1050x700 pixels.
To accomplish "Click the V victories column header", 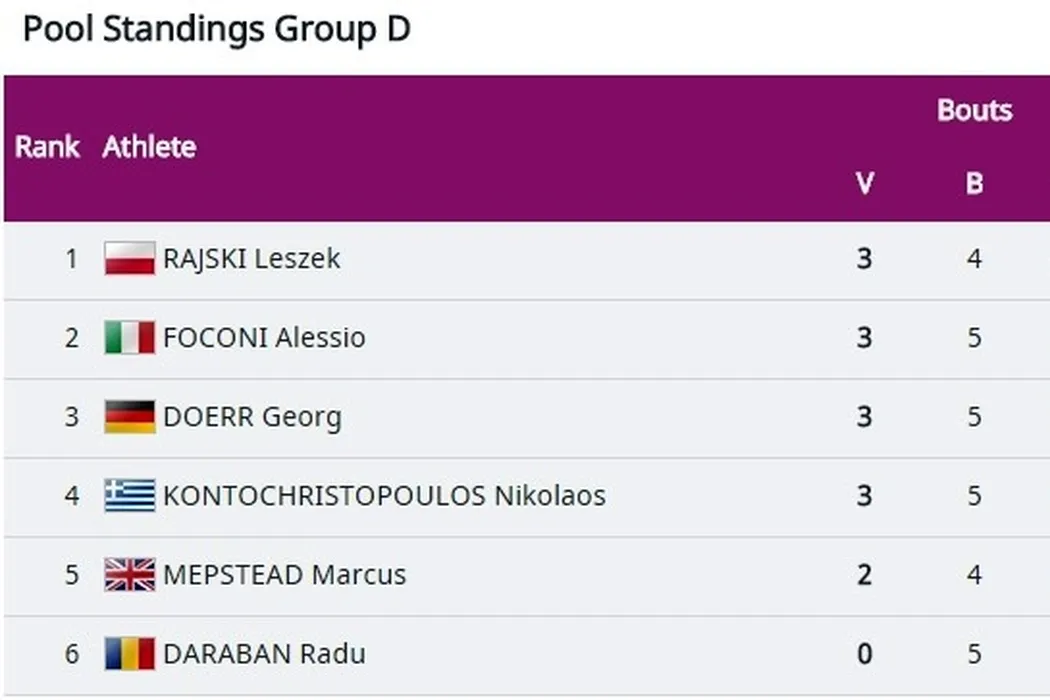I will click(864, 184).
